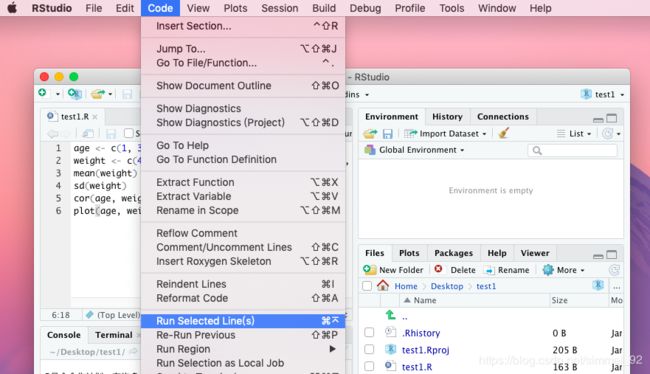Click the broom icon to clear the environment
The image size is (650, 374).
coord(504,133)
